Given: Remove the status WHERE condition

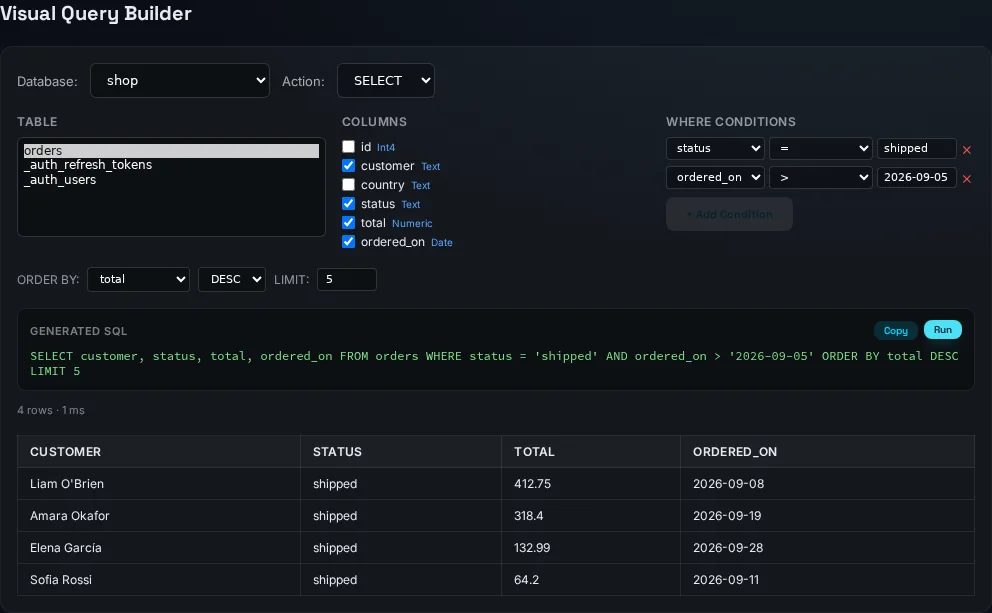Looking at the screenshot, I should 966,150.
